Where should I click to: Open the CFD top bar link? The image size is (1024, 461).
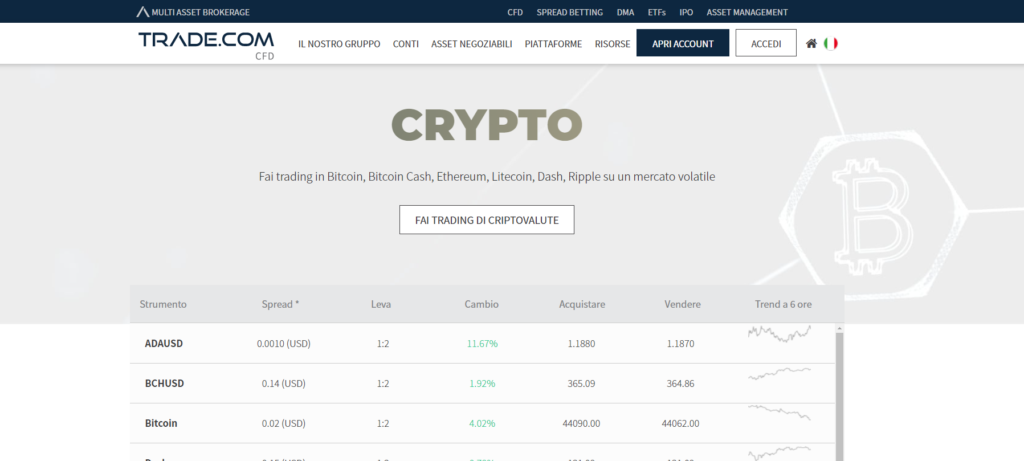click(x=515, y=12)
